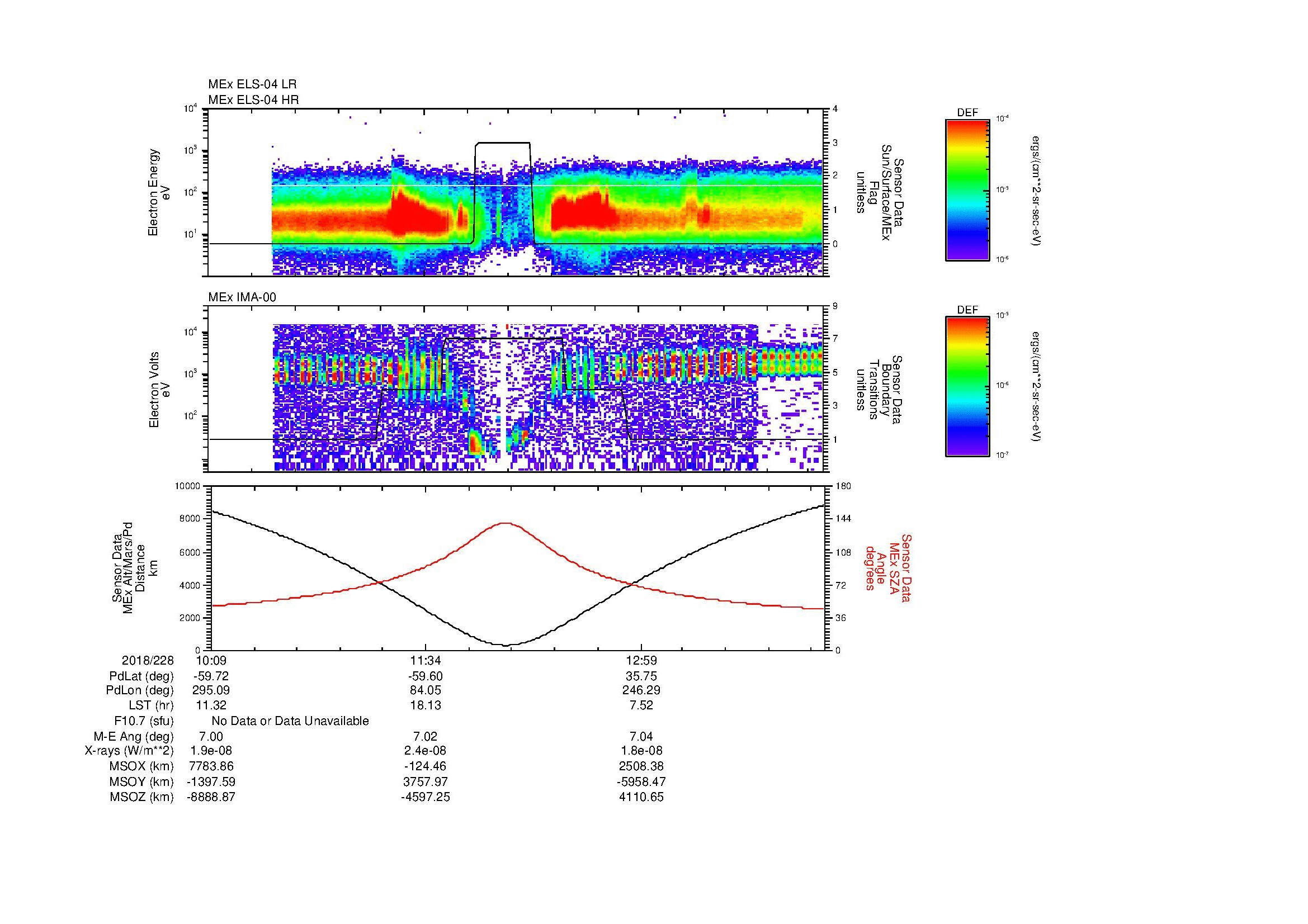
Task: Click the PdLat value '35.75'
Action: tap(641, 676)
